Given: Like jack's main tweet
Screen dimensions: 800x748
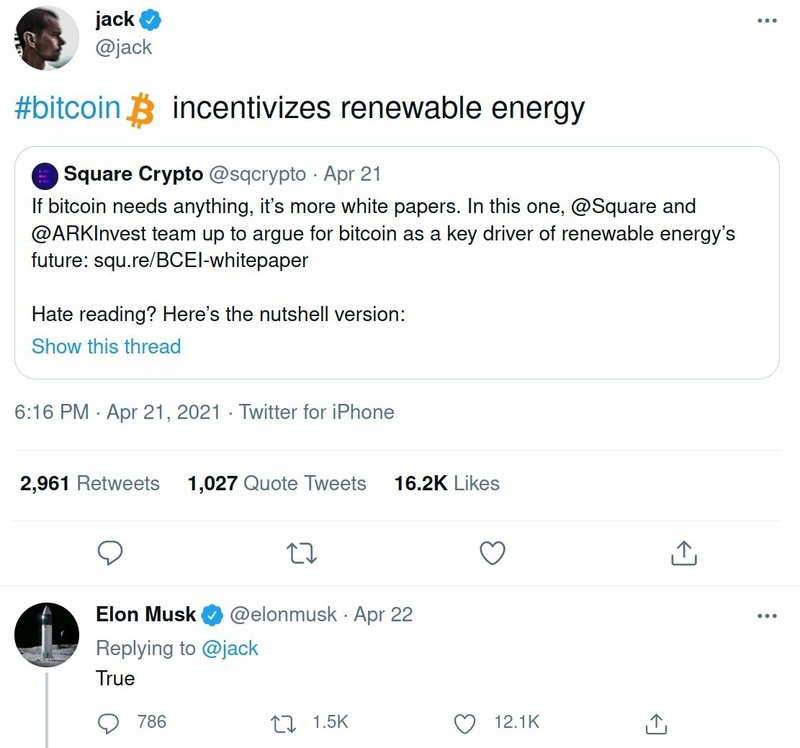Looking at the screenshot, I should 492,551.
